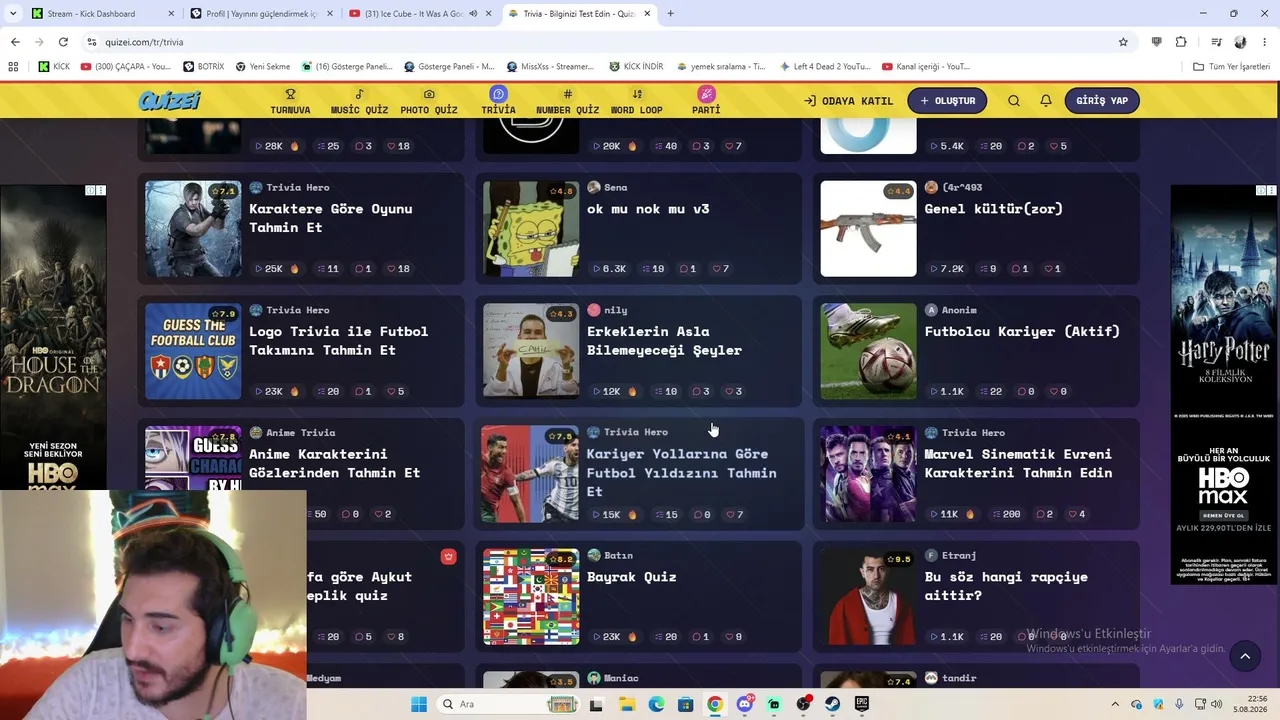The image size is (1280, 720).
Task: Open the Windows Start menu
Action: click(418, 704)
